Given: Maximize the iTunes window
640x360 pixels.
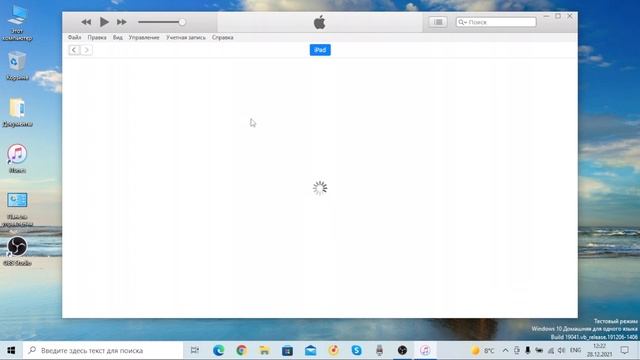Looking at the screenshot, I should (558, 16).
